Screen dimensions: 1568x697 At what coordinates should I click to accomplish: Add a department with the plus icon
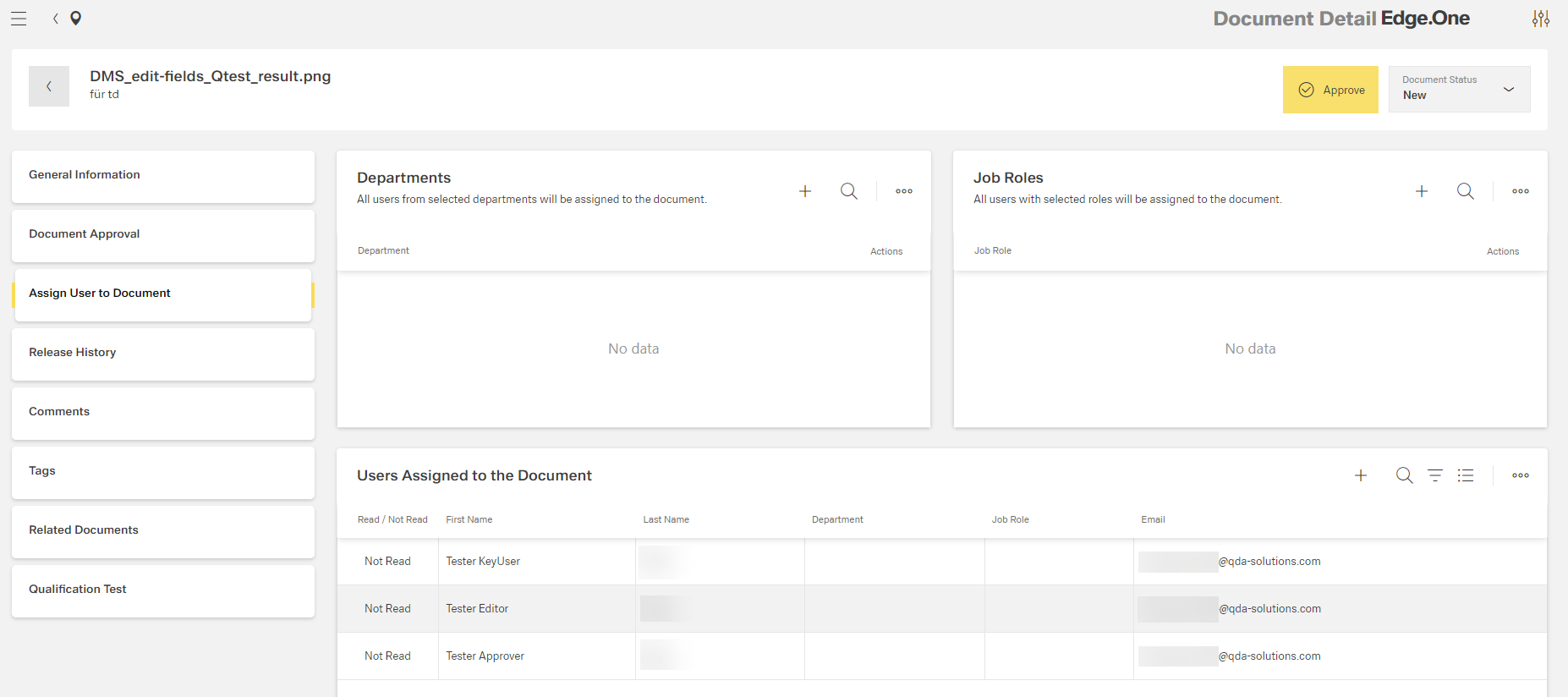[x=805, y=191]
